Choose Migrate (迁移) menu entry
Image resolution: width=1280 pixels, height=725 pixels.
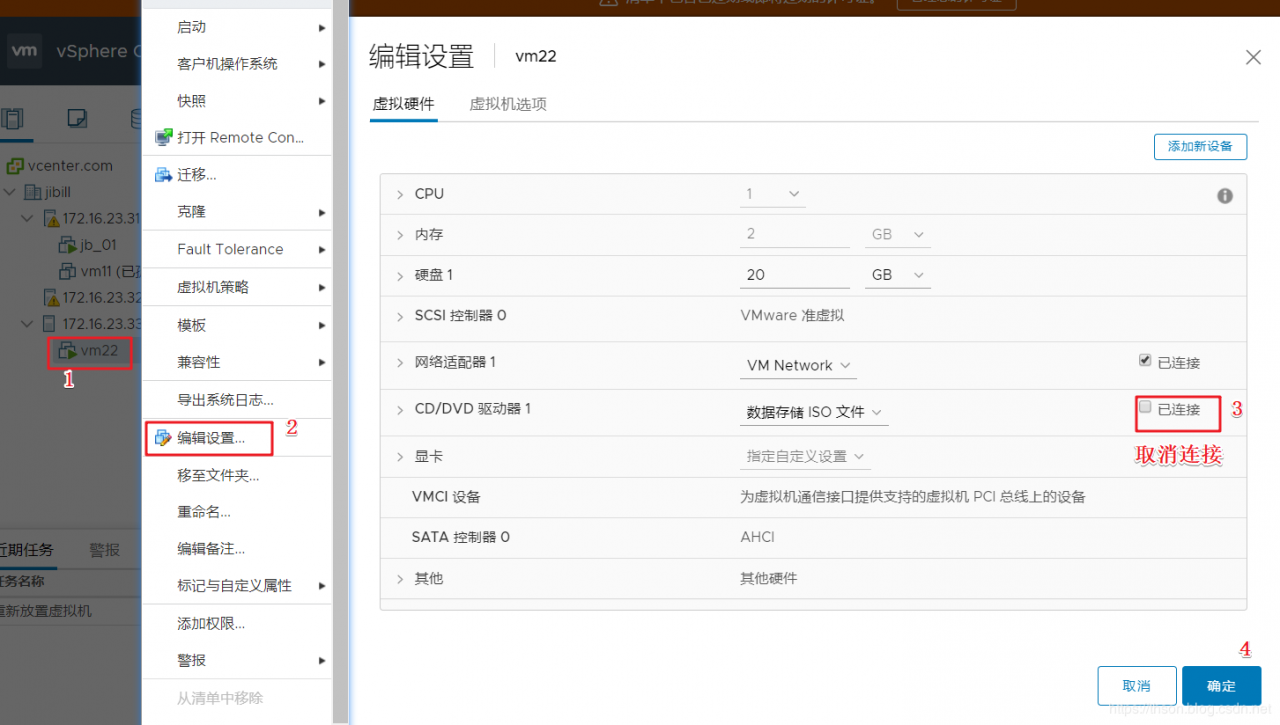[x=237, y=175]
